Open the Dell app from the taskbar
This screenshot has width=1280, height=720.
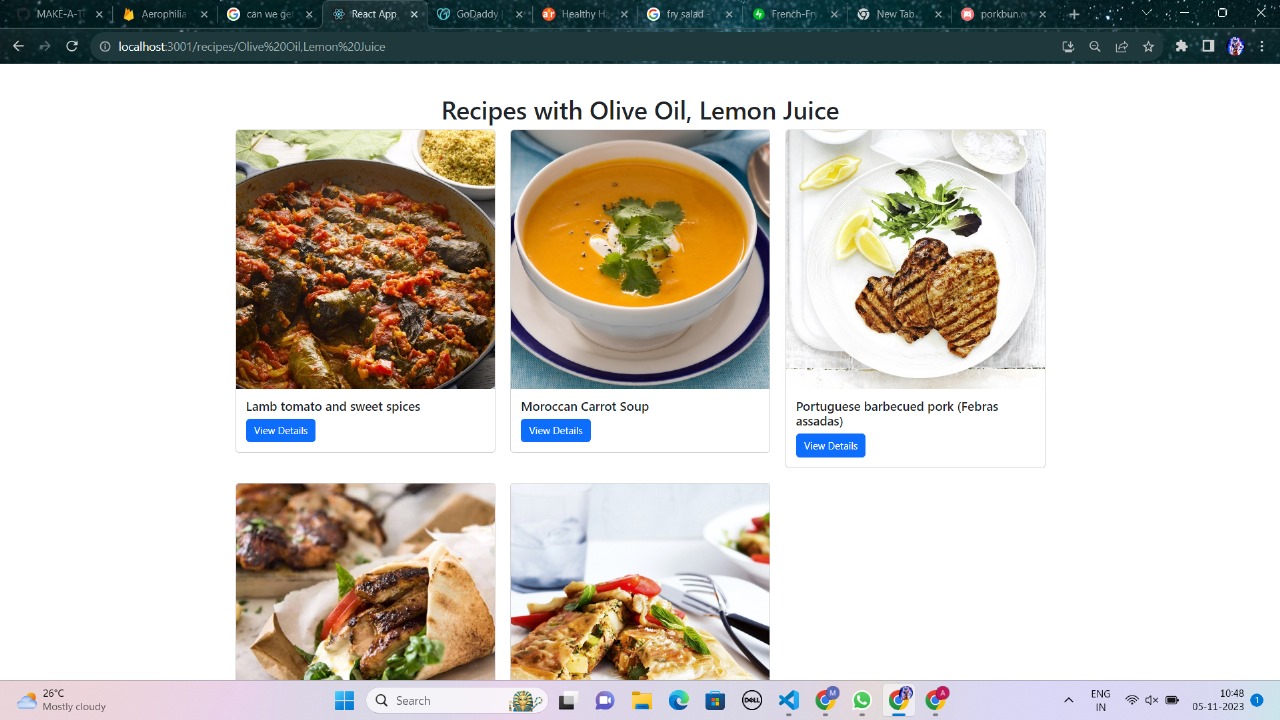click(x=751, y=700)
